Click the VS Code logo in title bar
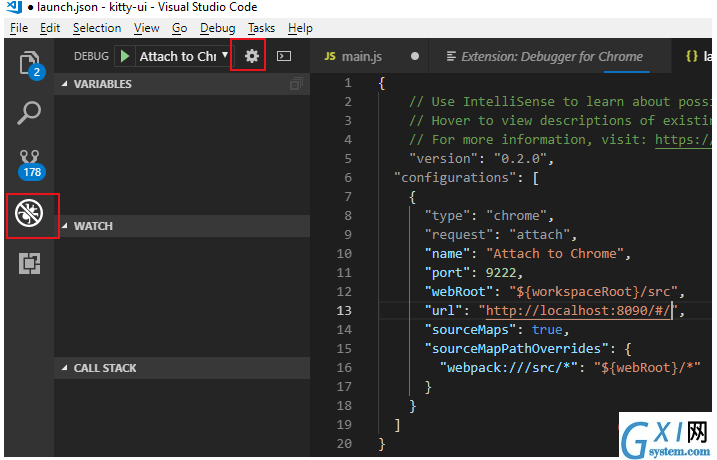The height and width of the screenshot is (460, 717). point(14,7)
